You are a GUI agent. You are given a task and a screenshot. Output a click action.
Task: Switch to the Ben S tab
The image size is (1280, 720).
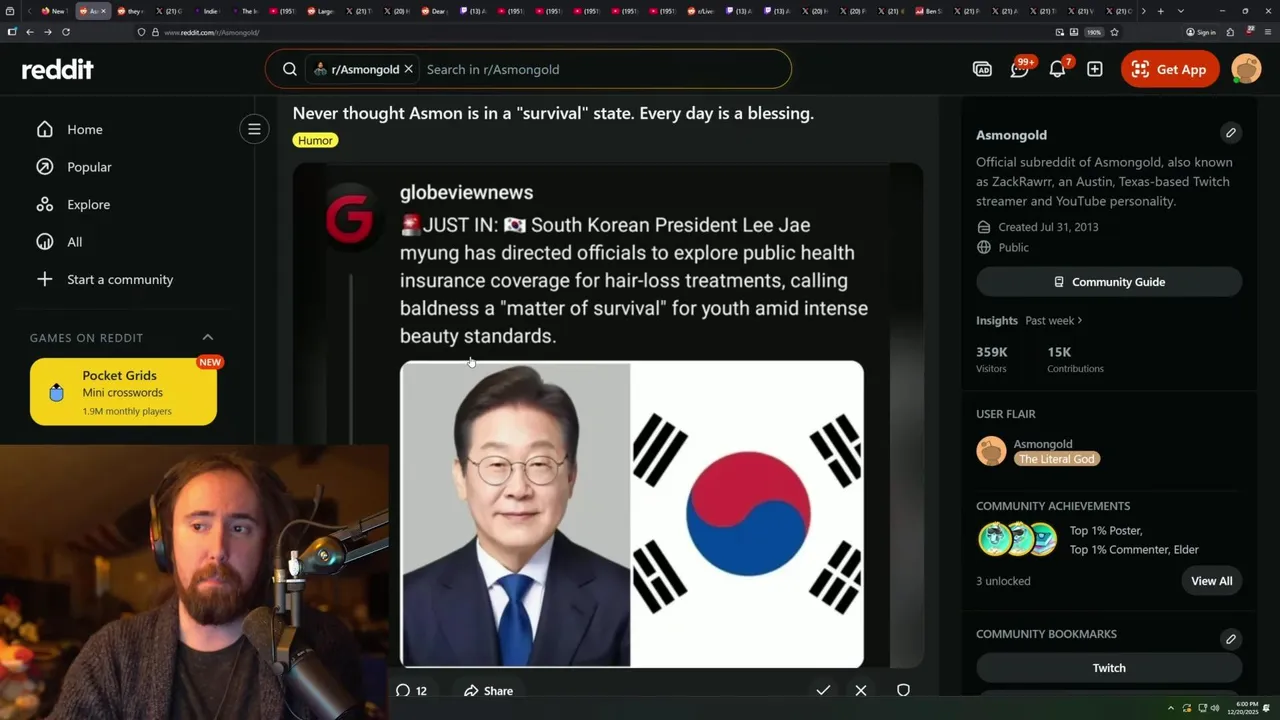click(929, 11)
